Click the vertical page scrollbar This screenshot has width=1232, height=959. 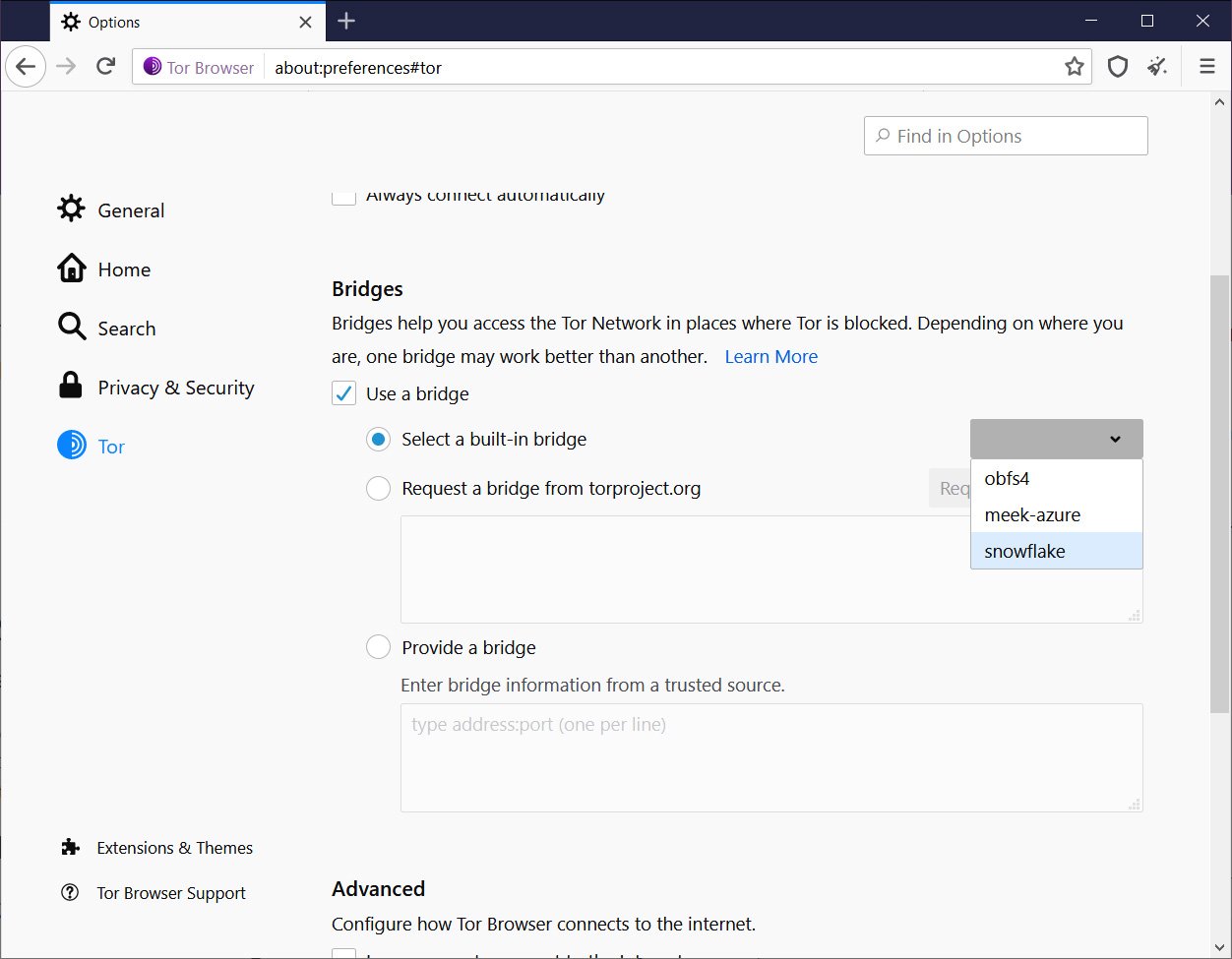coord(1219,492)
